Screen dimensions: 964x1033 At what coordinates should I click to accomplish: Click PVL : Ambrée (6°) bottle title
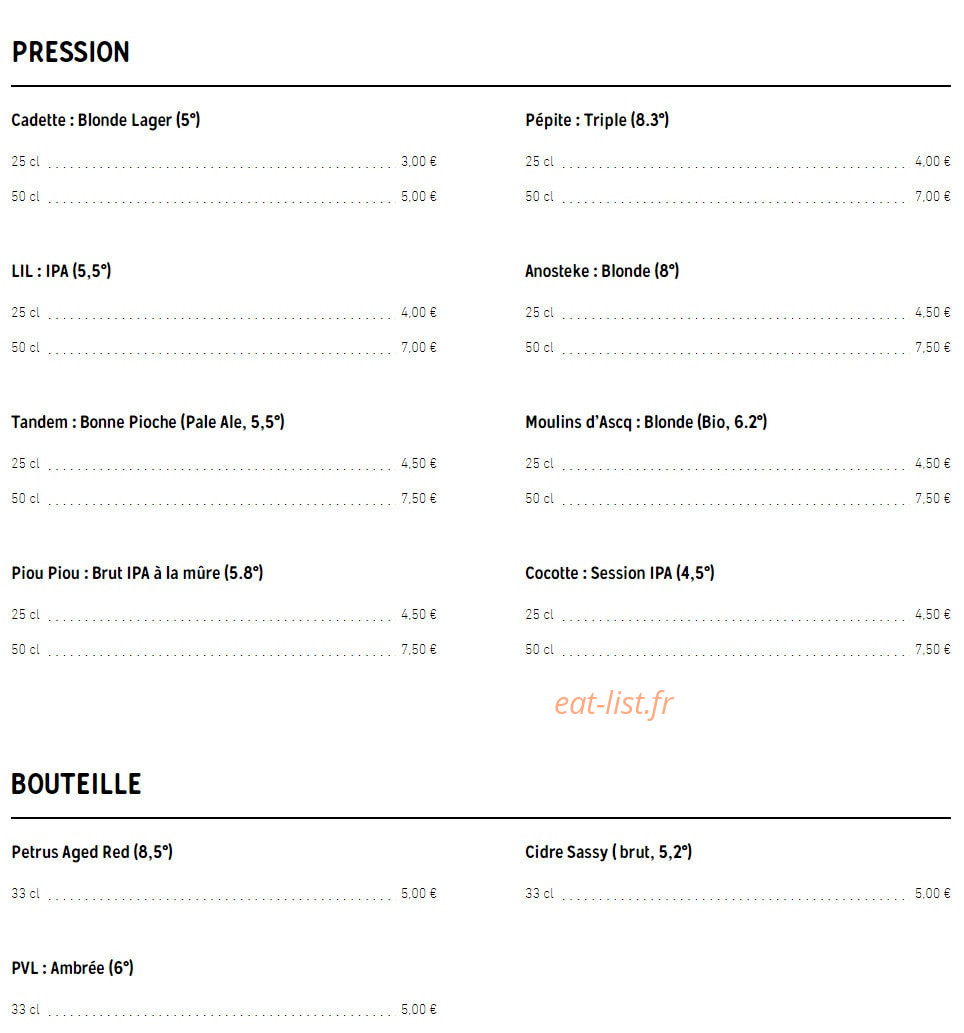pos(72,968)
